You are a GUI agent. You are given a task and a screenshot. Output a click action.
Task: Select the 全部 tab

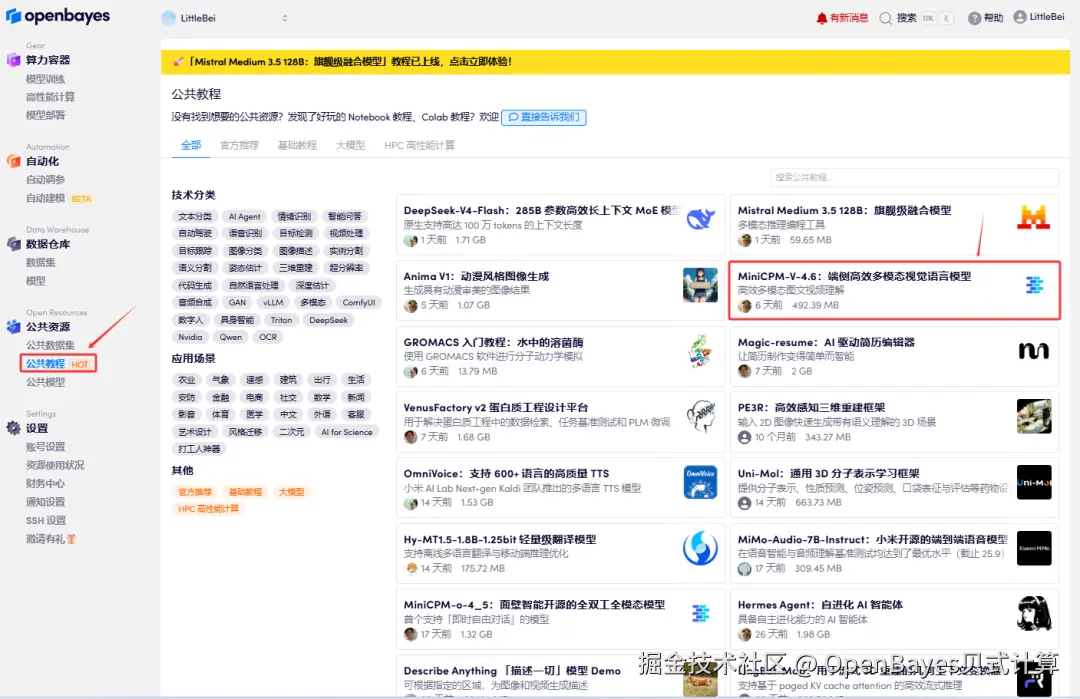pos(191,145)
